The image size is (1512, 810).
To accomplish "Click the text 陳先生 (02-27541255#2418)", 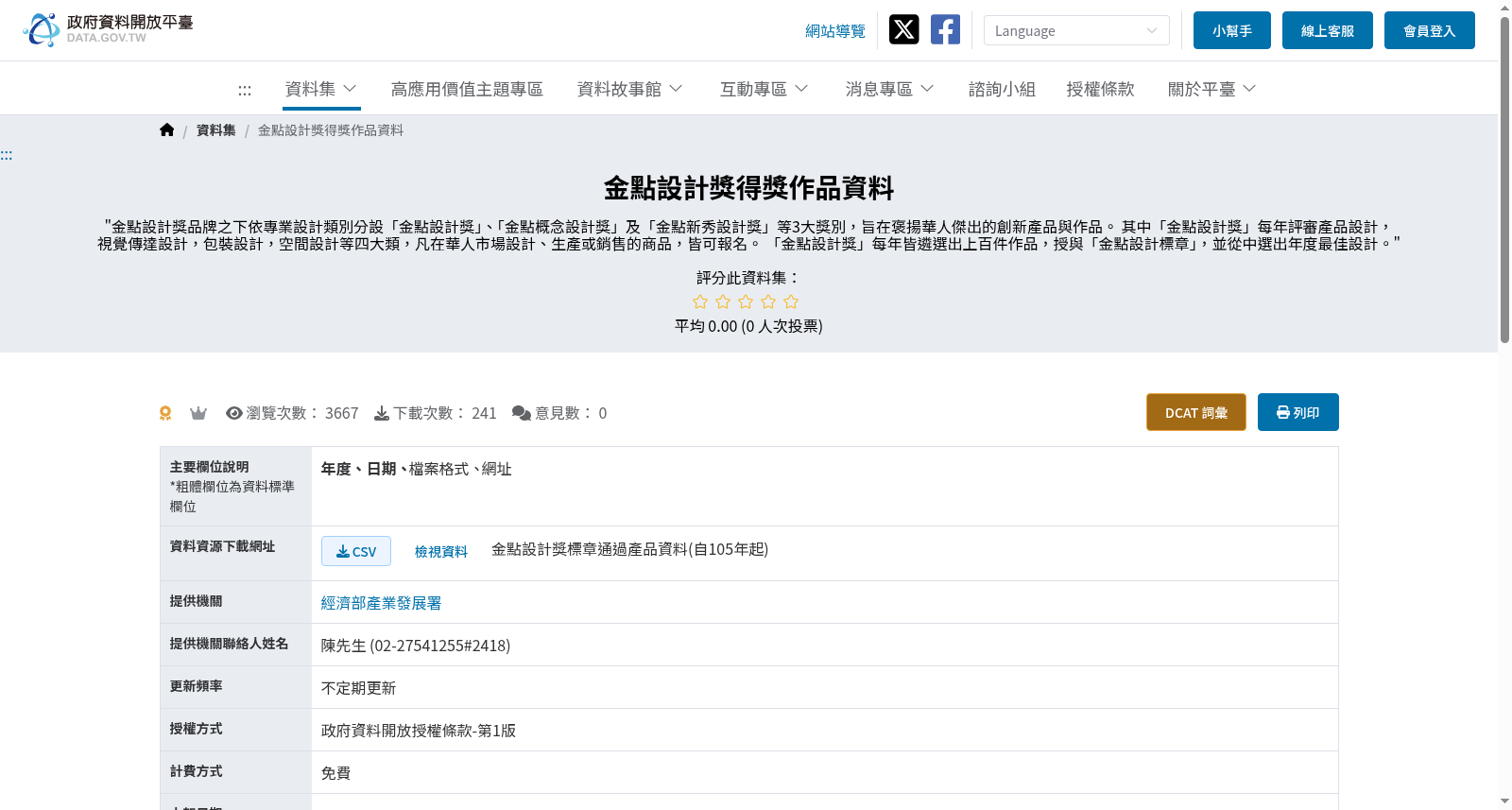I will [416, 646].
